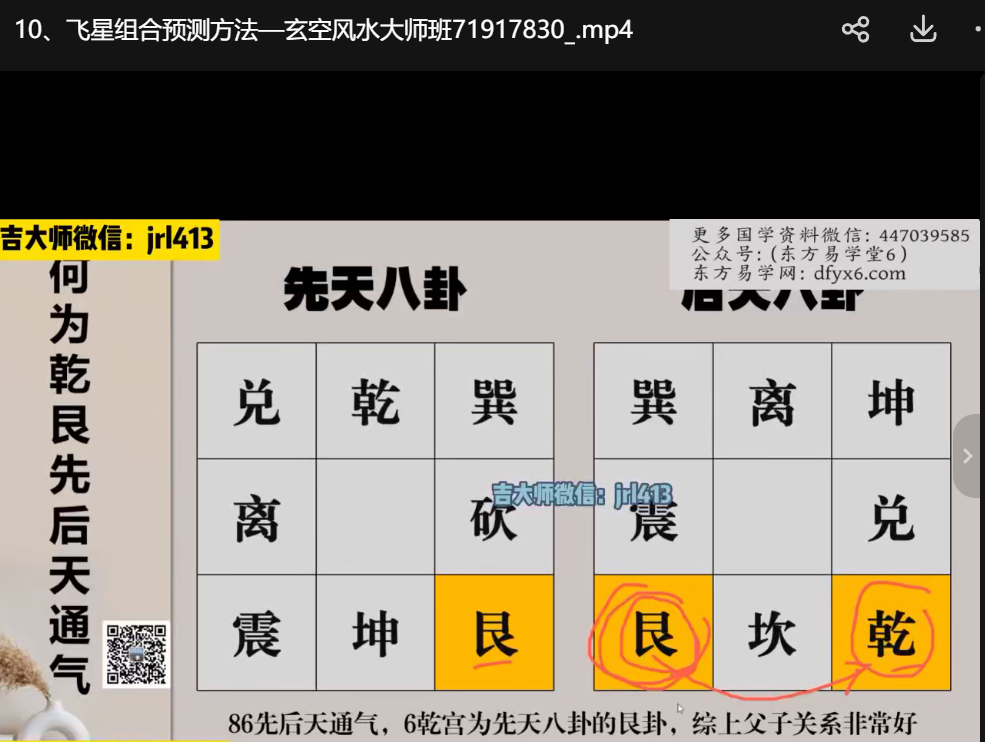The image size is (985, 742).
Task: Click the blue center watermark jrl413
Action: (582, 494)
